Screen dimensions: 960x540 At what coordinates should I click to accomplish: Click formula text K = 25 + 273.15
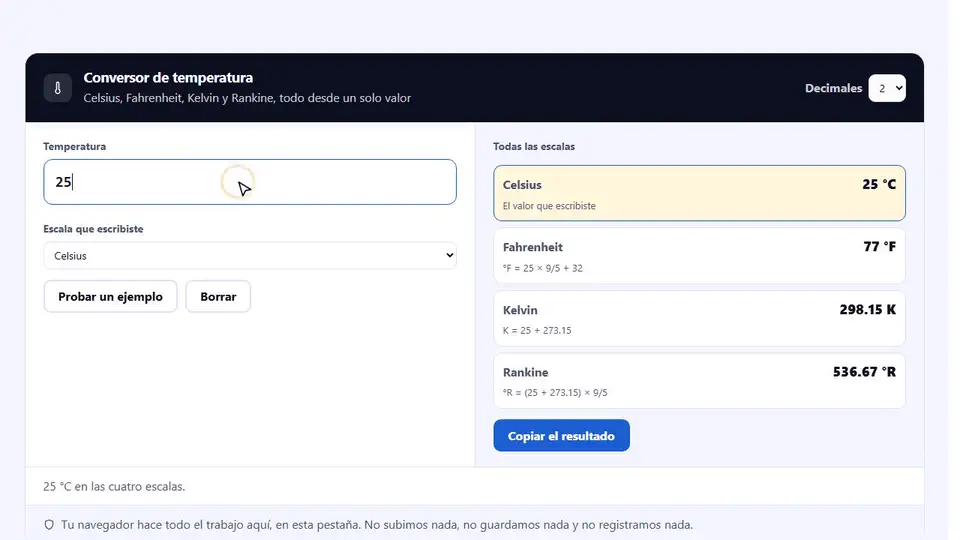(537, 331)
